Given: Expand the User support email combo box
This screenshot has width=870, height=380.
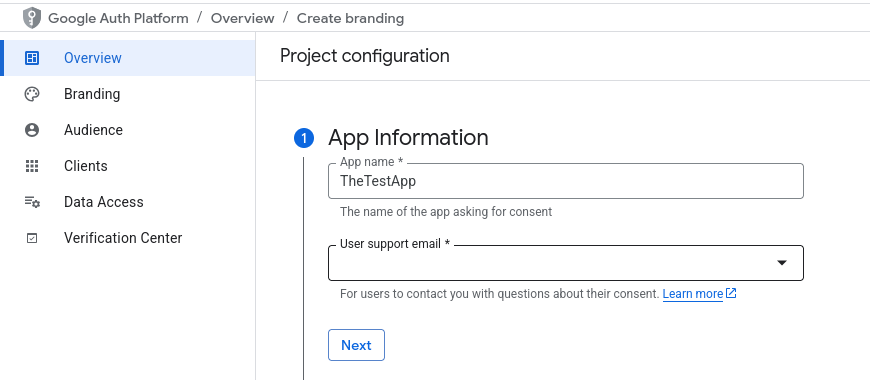Looking at the screenshot, I should pyautogui.click(x=566, y=263).
